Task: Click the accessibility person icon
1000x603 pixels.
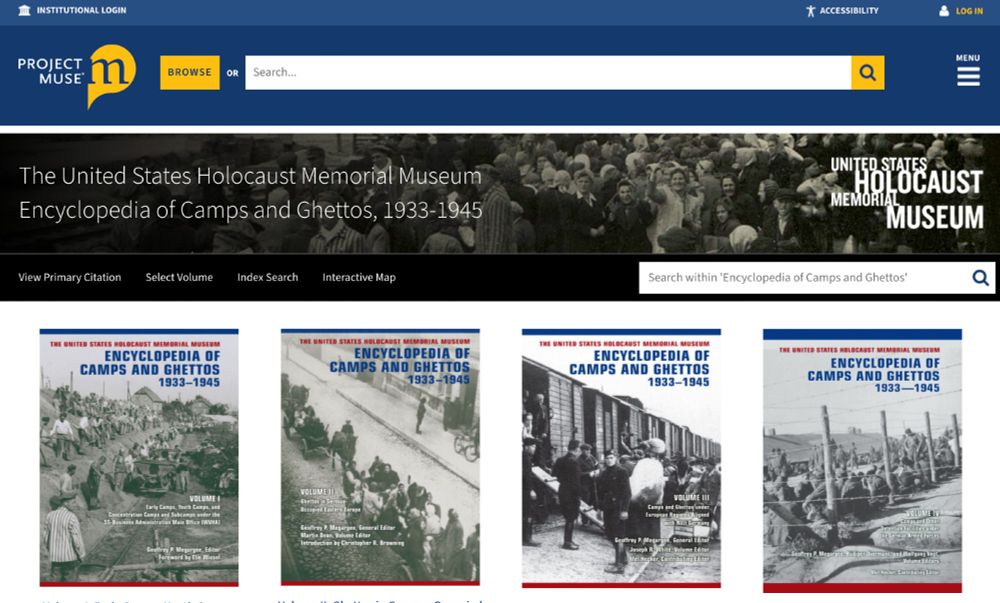Action: (810, 11)
